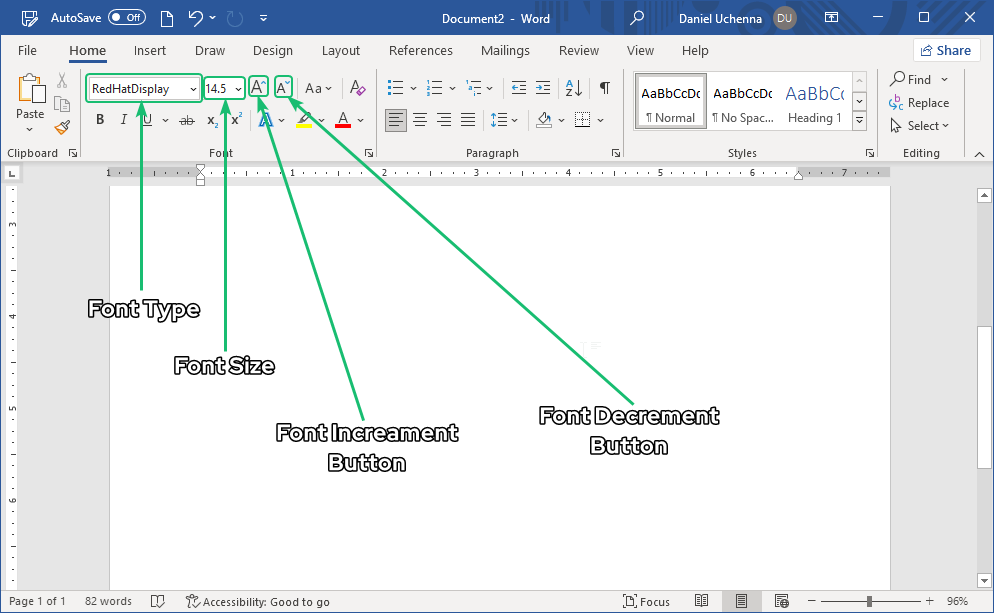The image size is (994, 613).
Task: Apply the Heading 1 style
Action: tap(814, 102)
